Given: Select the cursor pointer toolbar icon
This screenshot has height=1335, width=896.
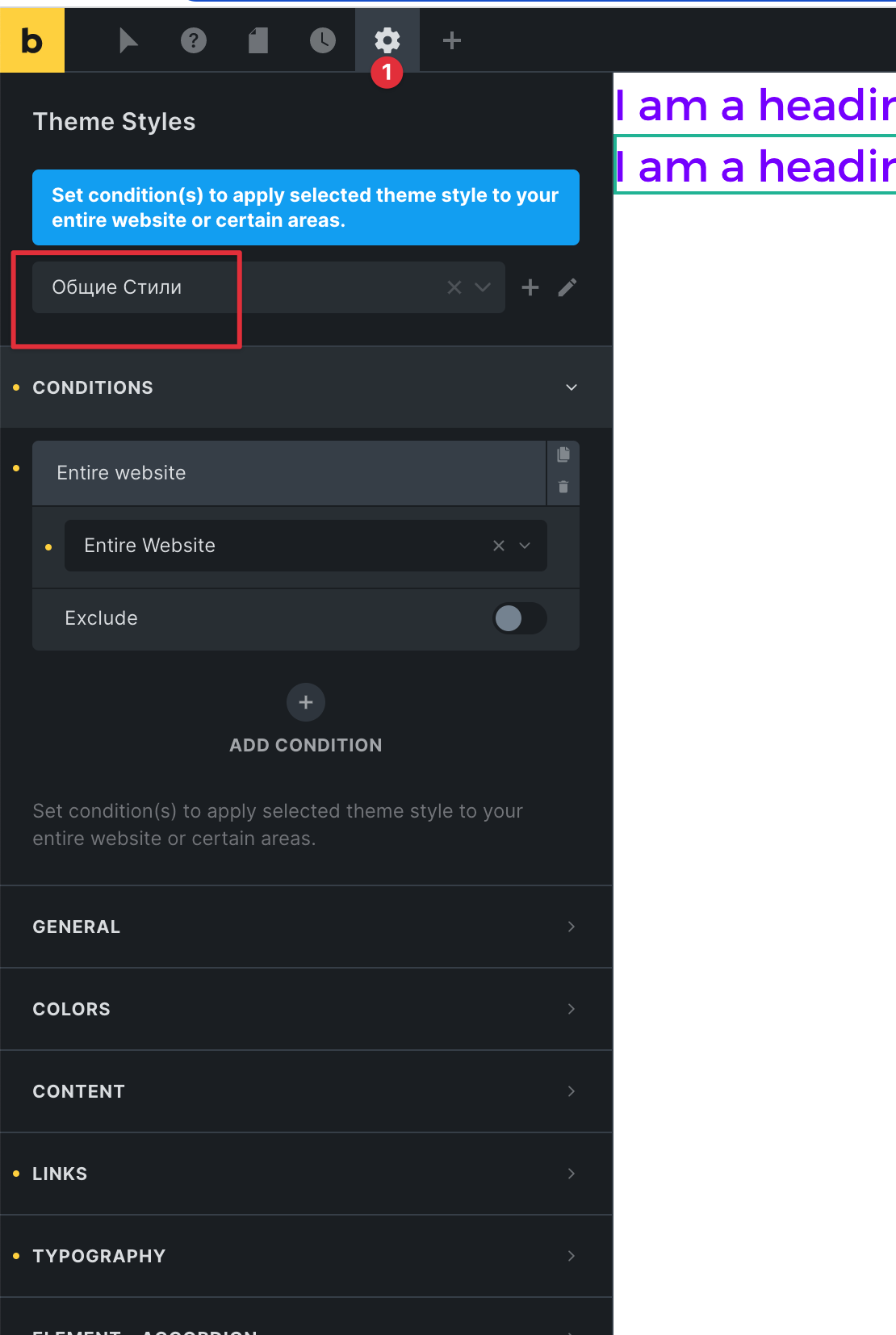Looking at the screenshot, I should (x=128, y=40).
